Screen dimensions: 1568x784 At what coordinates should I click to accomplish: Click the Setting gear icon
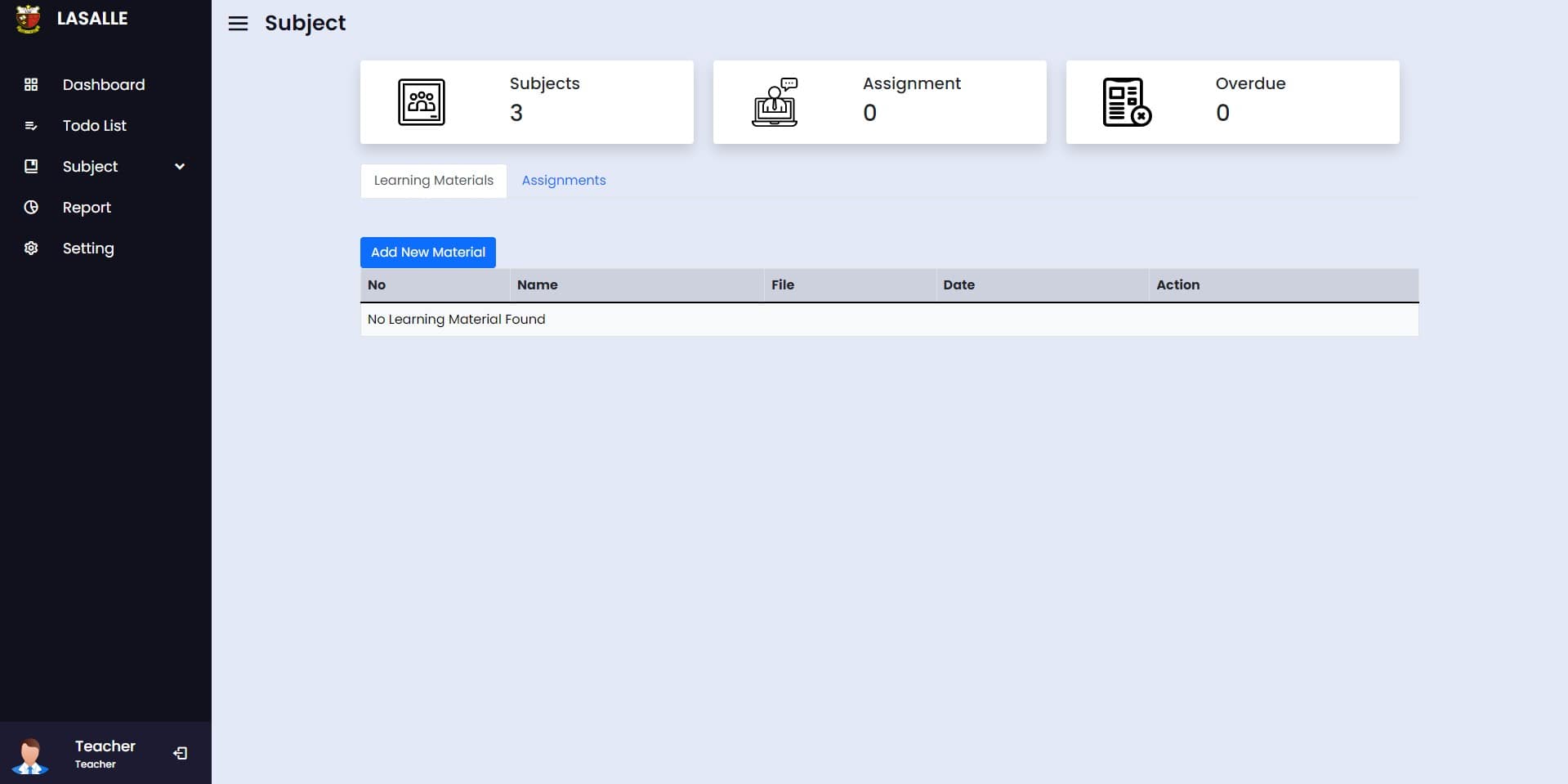coord(31,248)
